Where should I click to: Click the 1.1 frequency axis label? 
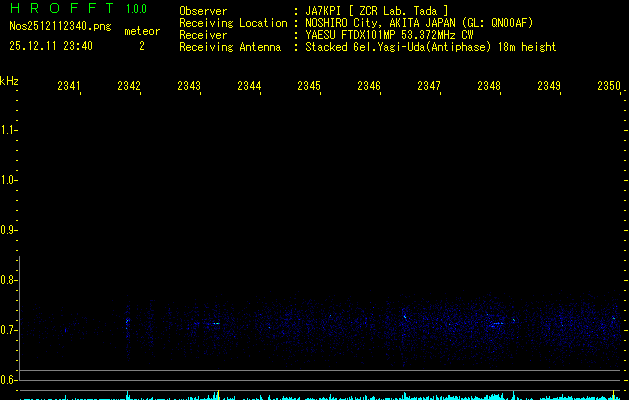click(x=9, y=130)
